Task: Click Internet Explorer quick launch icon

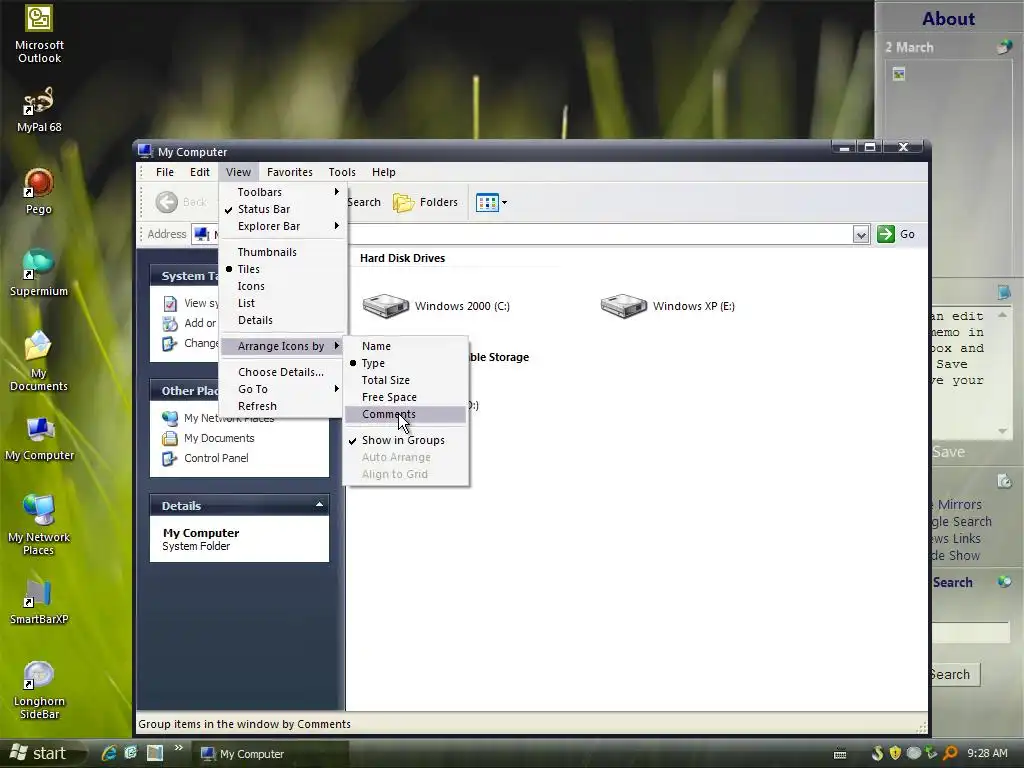Action: tap(109, 753)
